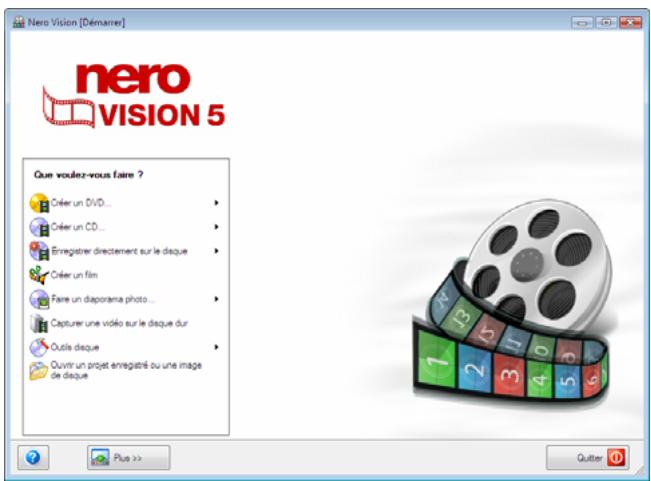Select the Créer un CD... option

coord(78,227)
